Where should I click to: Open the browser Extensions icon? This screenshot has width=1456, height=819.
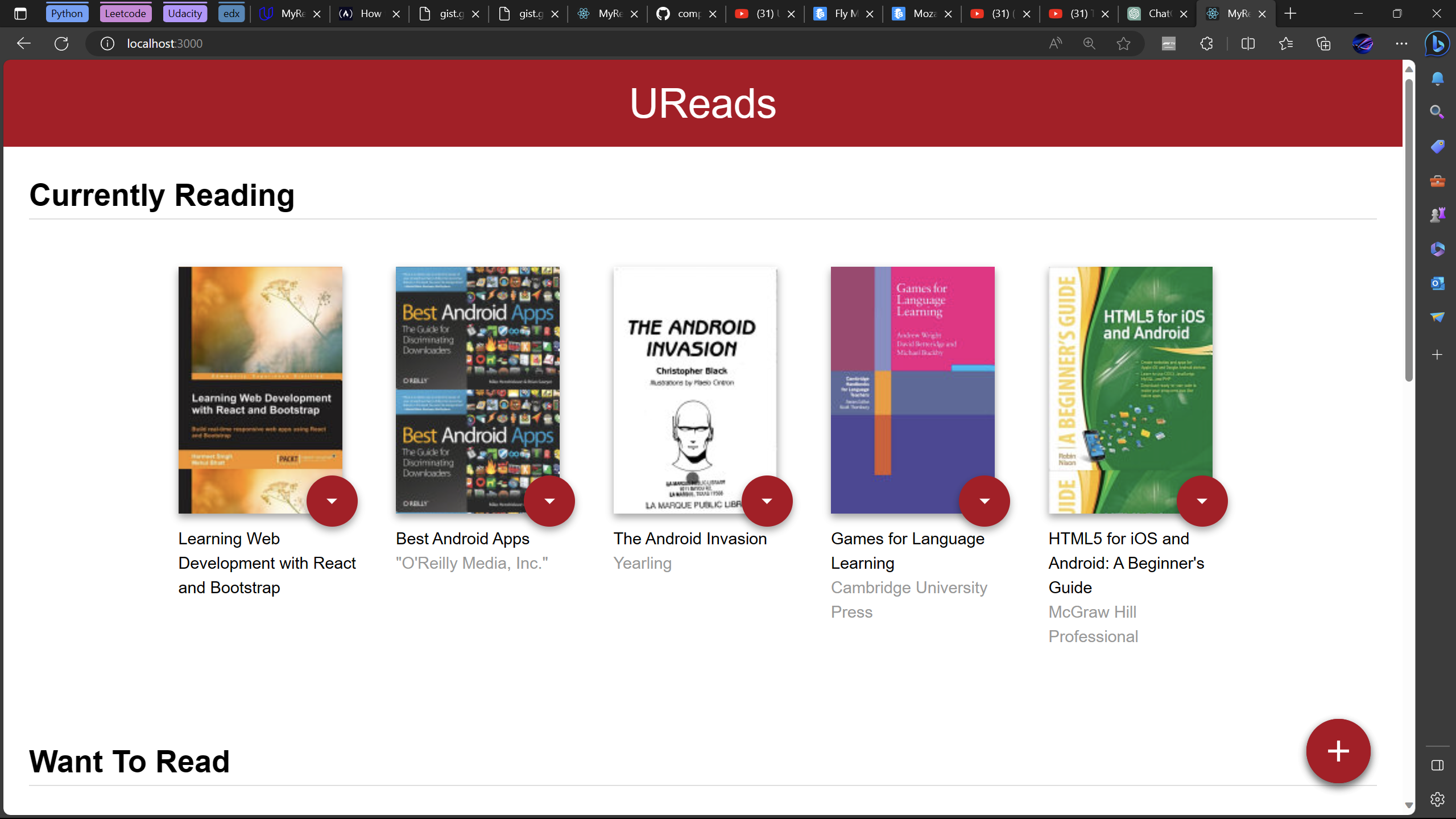(1206, 43)
